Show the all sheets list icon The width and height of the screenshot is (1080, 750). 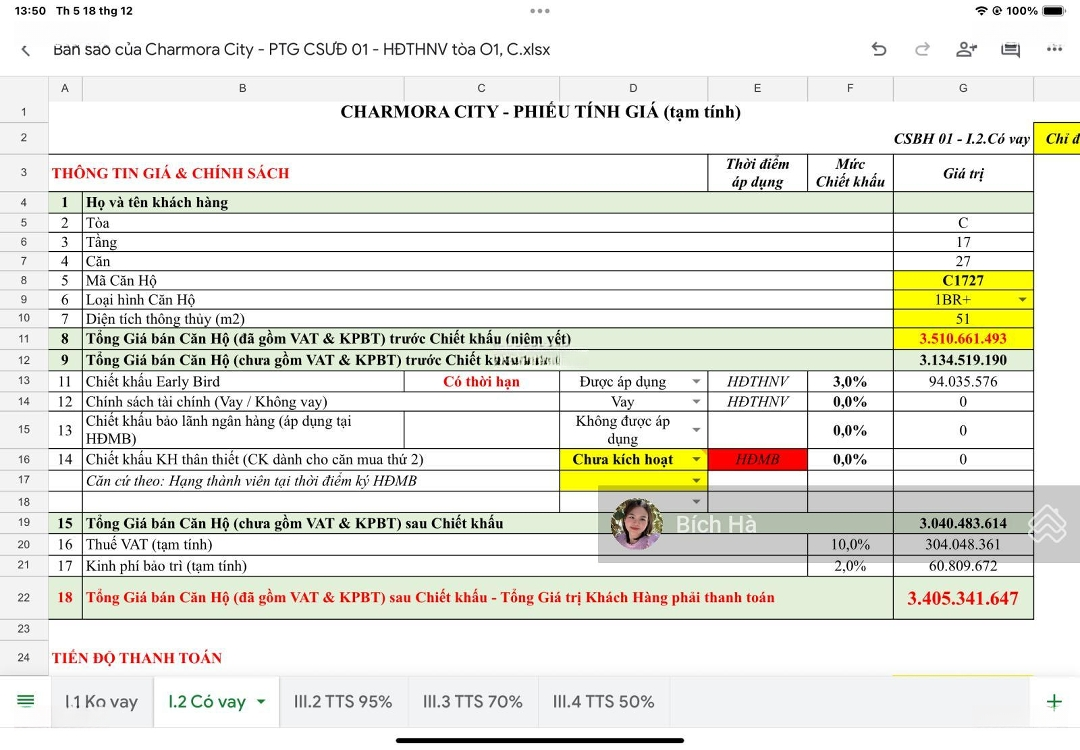pos(26,701)
